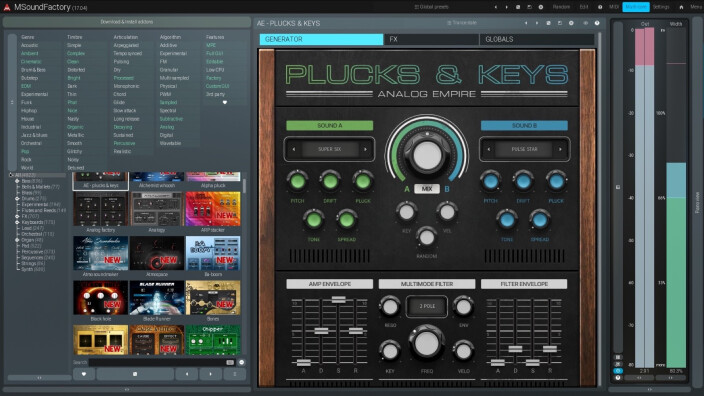
Task: Click the MIX label button
Action: [x=427, y=189]
